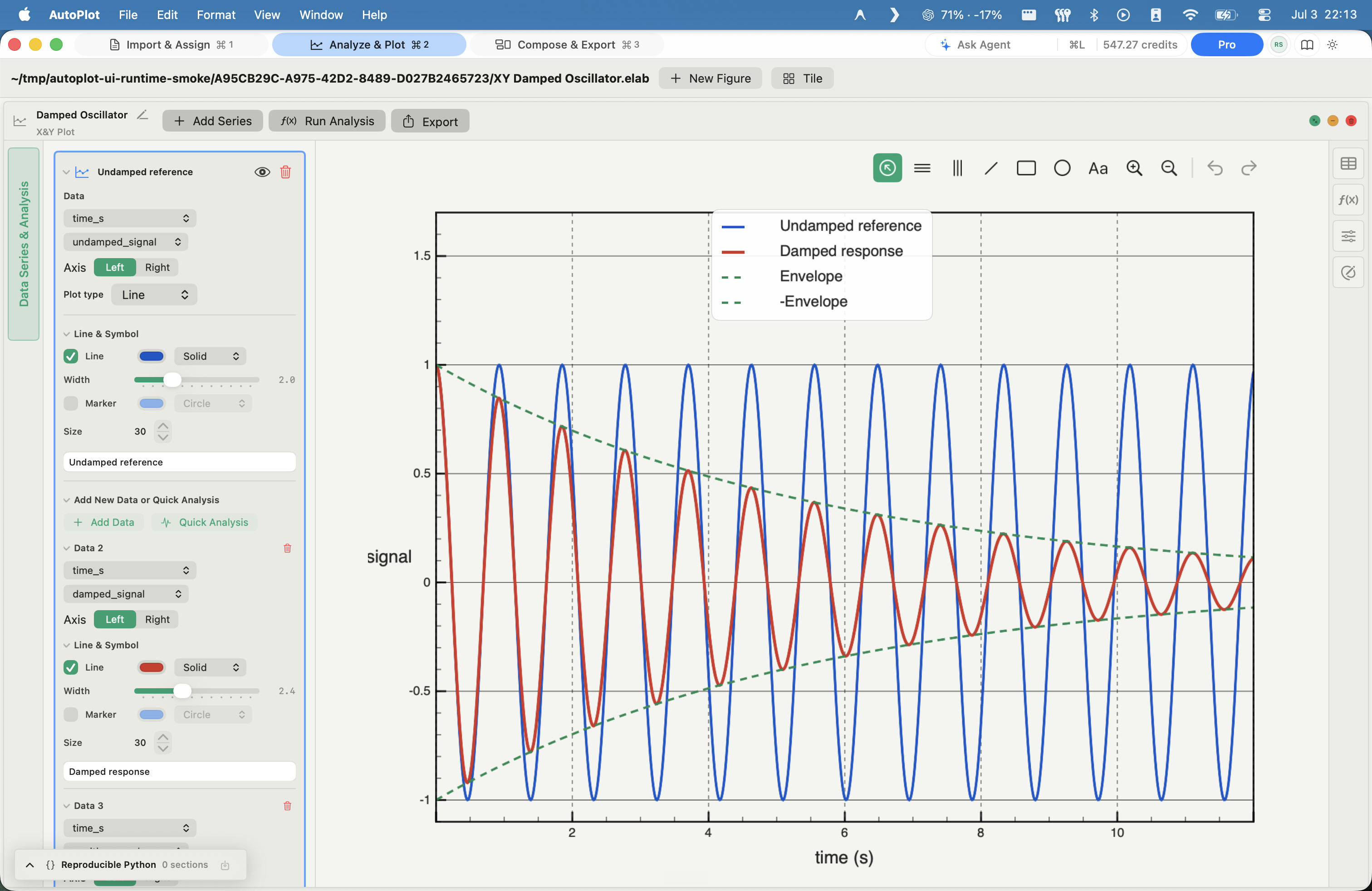Select the circle shape tool
This screenshot has height=891, width=1372.
pyautogui.click(x=1062, y=168)
